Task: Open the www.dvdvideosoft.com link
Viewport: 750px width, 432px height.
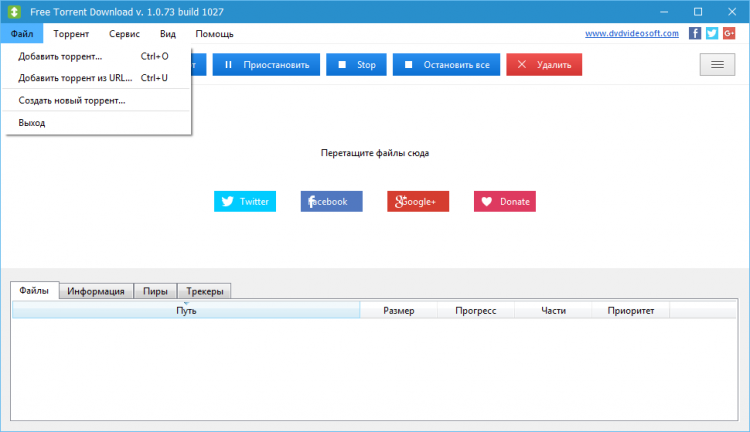Action: (x=631, y=33)
